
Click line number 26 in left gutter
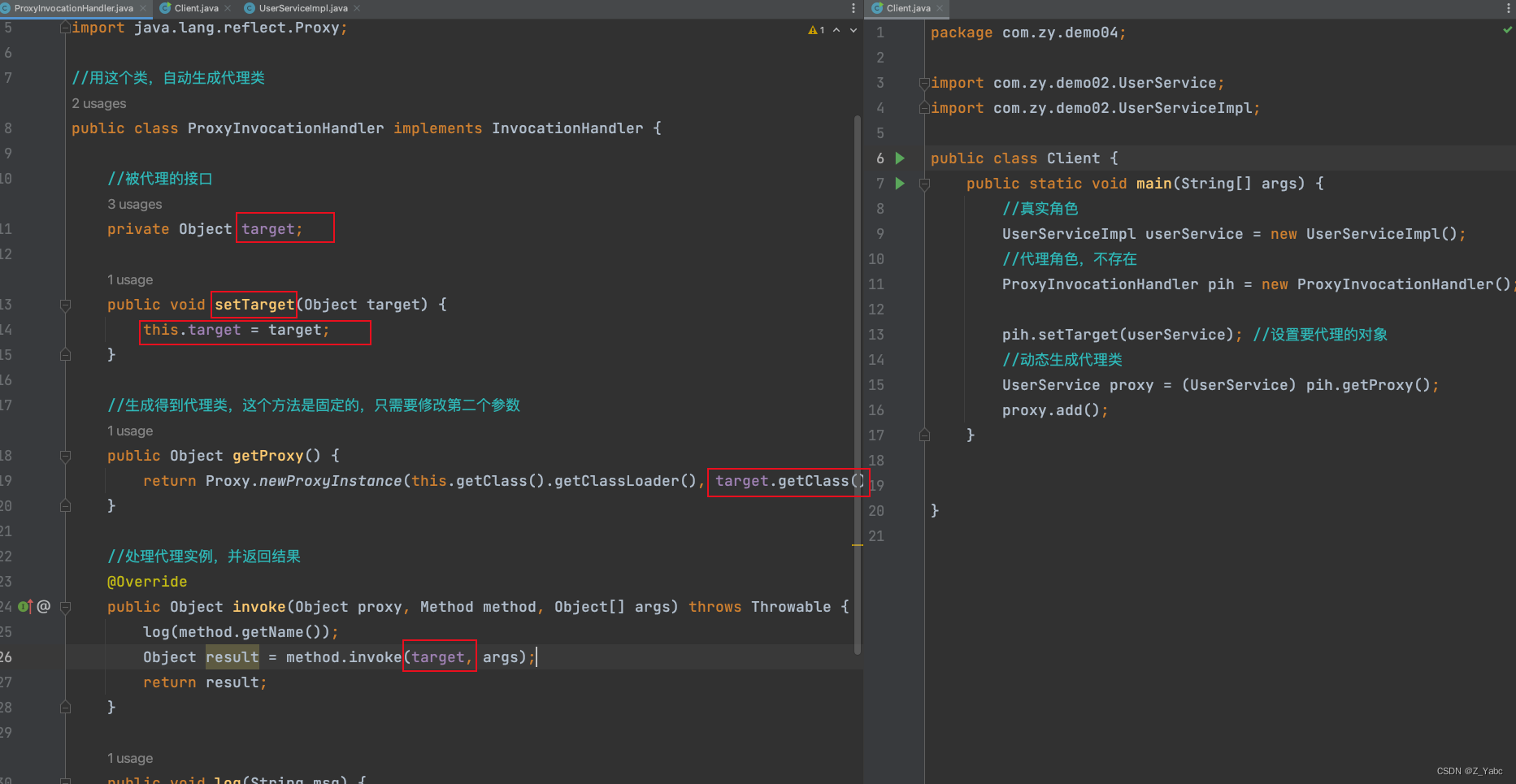point(7,657)
